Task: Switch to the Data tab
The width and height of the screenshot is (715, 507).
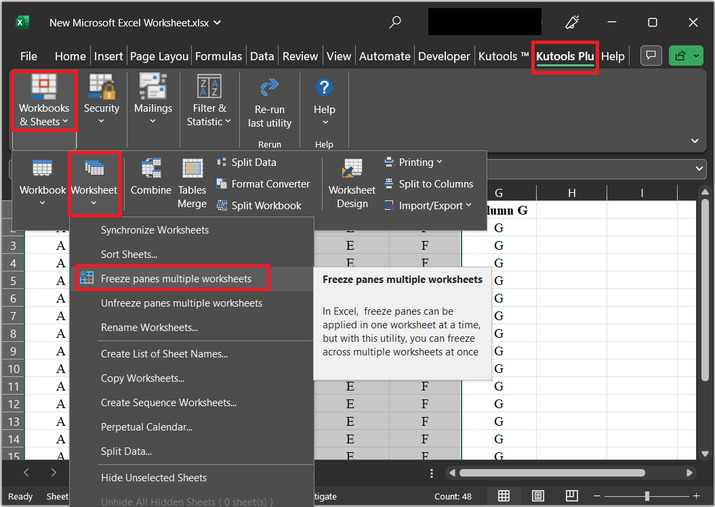Action: (262, 56)
